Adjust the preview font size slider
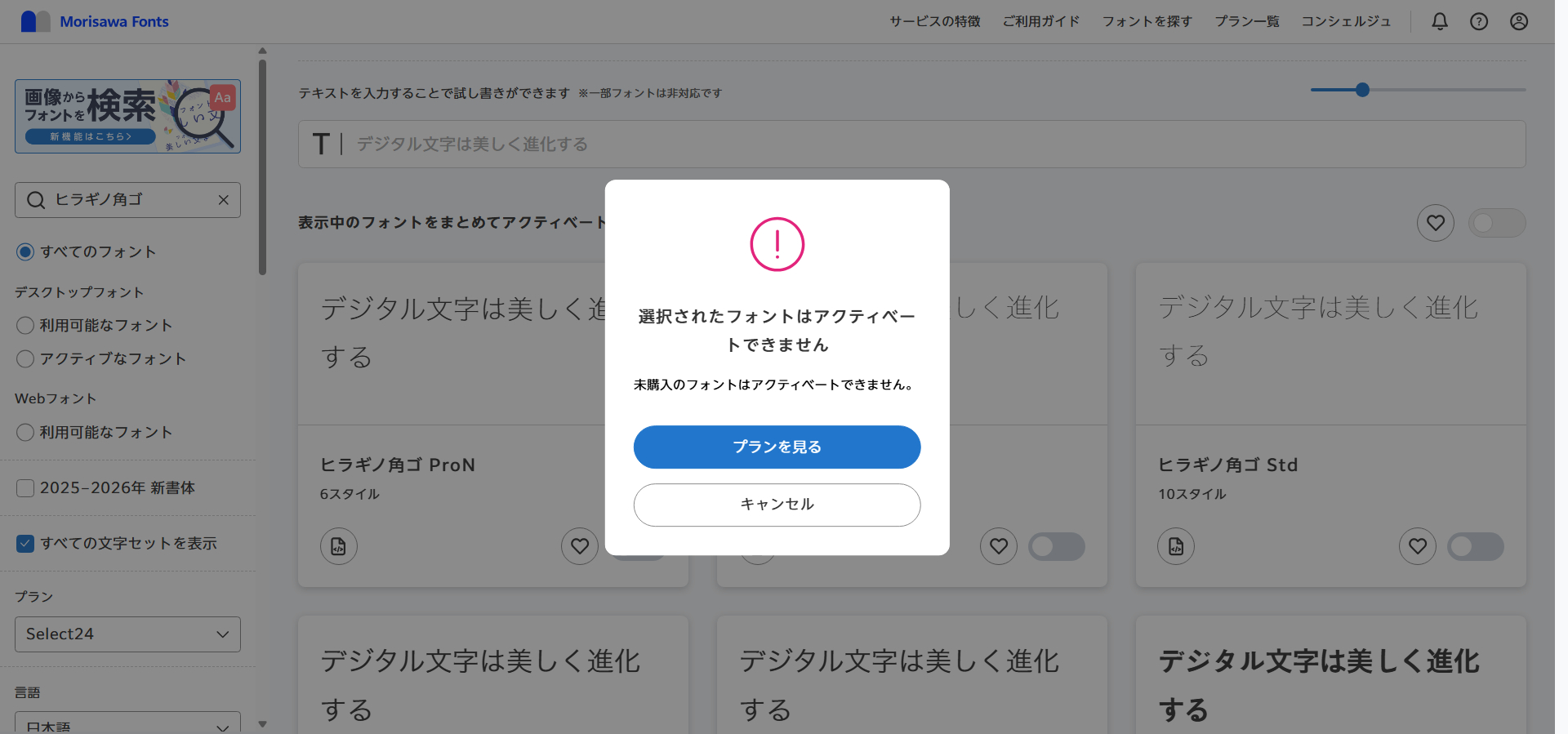This screenshot has width=1568, height=734. pyautogui.click(x=1362, y=90)
